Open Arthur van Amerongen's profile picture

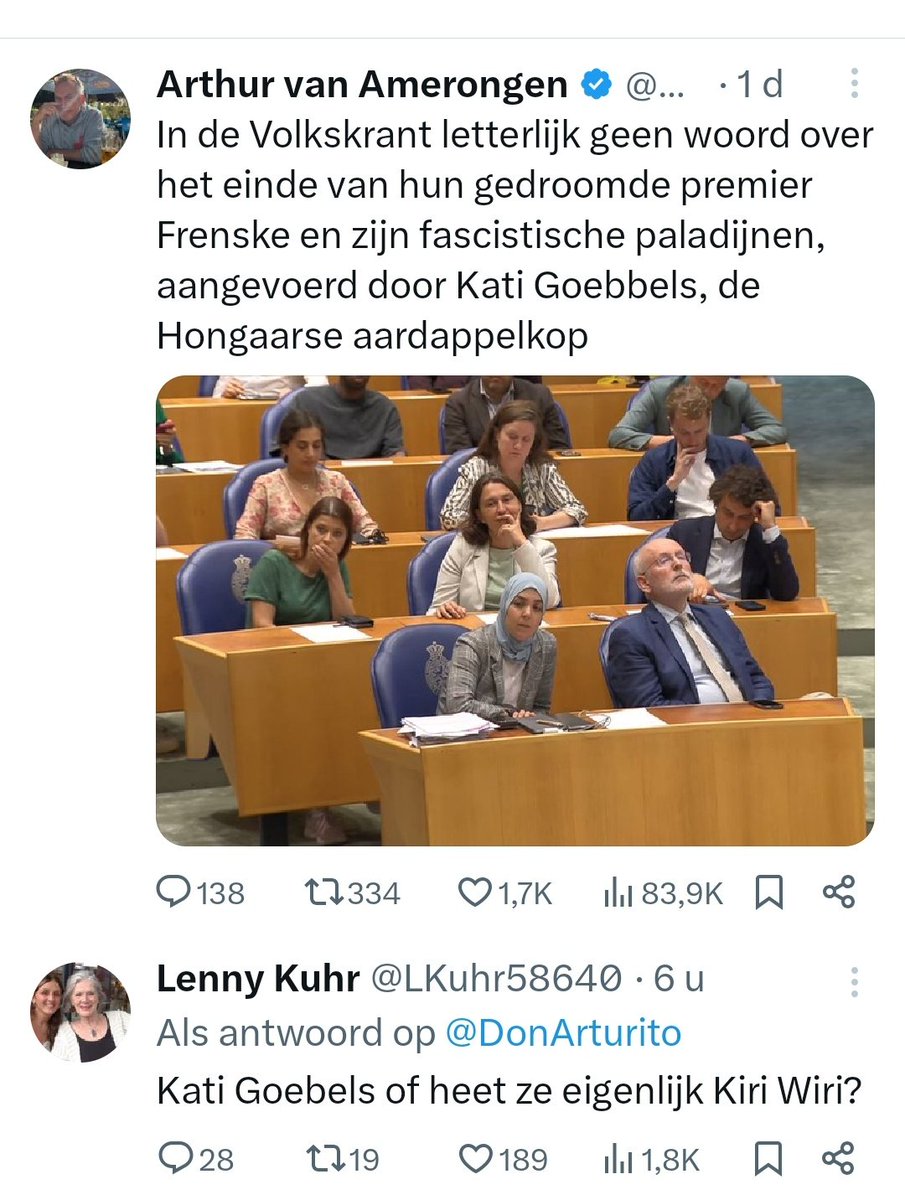[80, 118]
